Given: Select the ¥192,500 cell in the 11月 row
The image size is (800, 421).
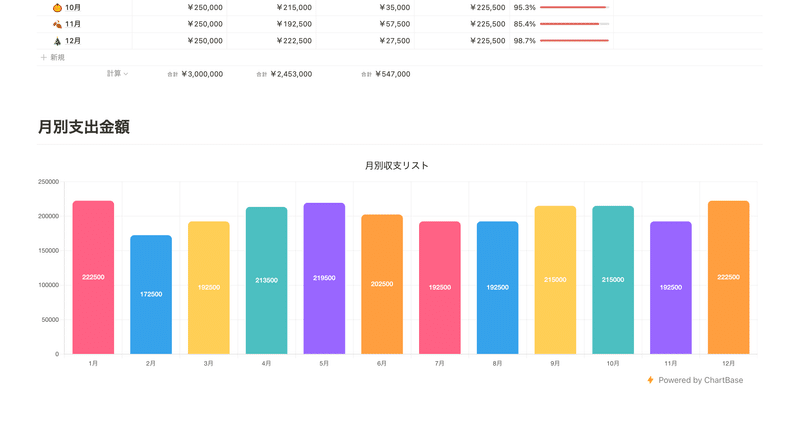Looking at the screenshot, I should [271, 24].
